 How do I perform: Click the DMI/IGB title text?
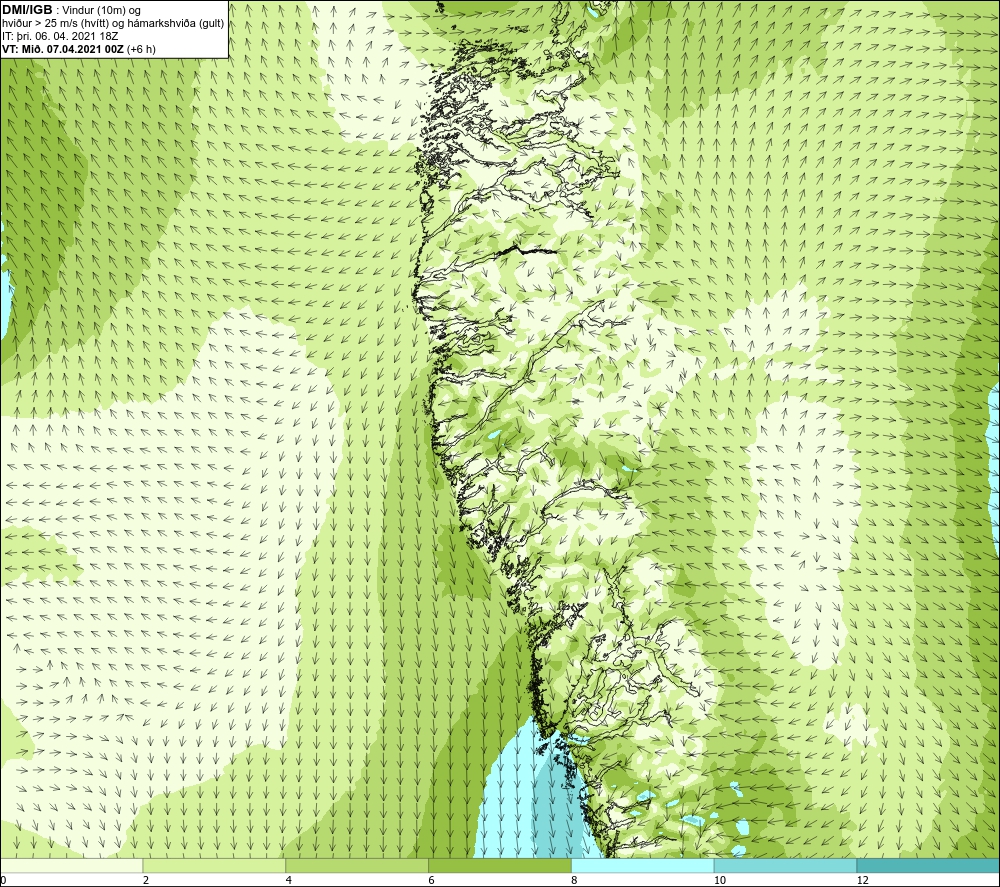point(27,10)
